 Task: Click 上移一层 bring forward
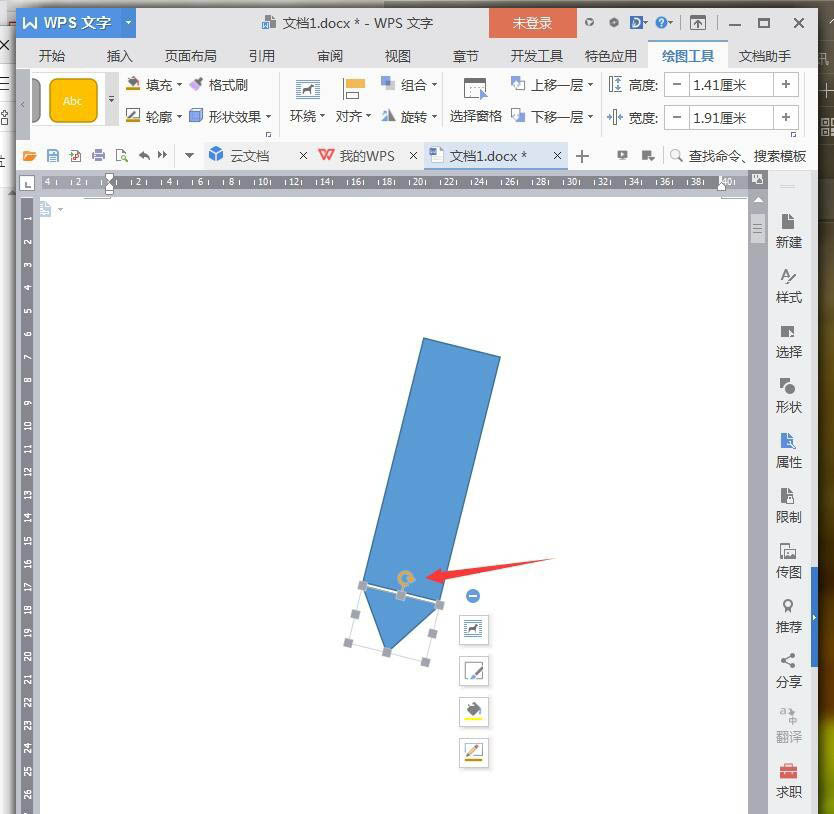click(x=552, y=84)
